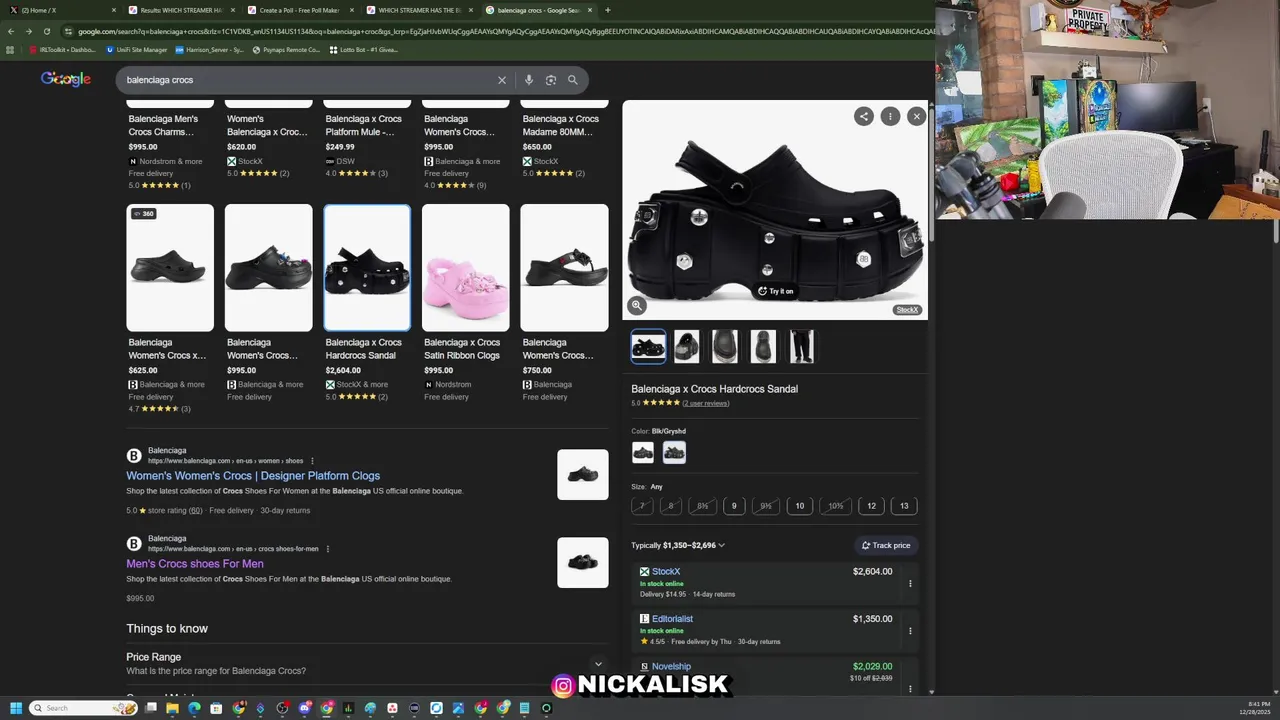Open UniFi Site Manager bookmark
This screenshot has height=720, width=1280.
click(137, 49)
